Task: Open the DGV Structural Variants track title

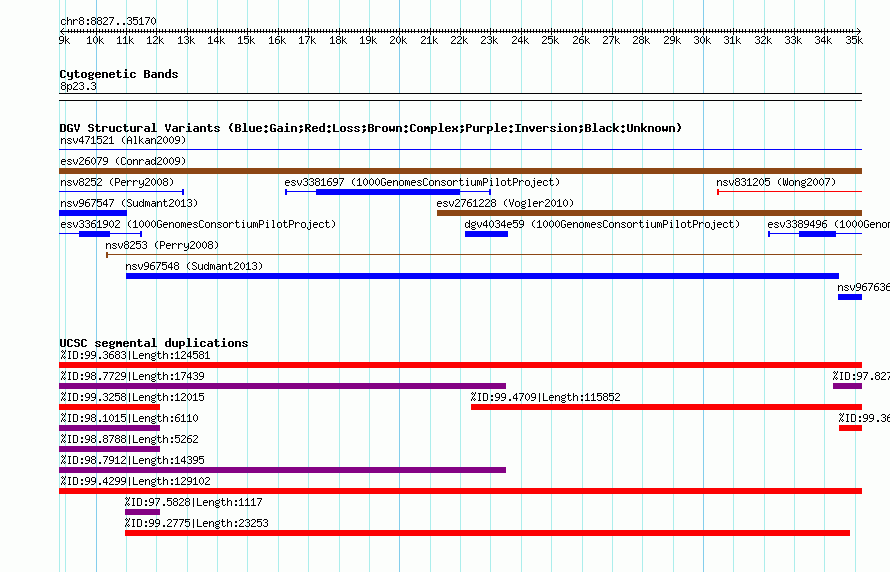Action: [371, 128]
